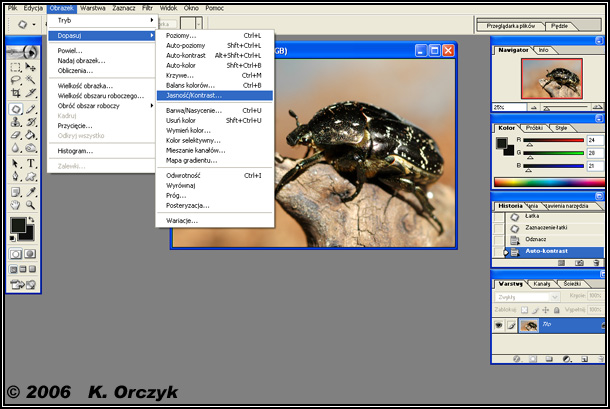Click trash icon in Historia panel
This screenshot has height=409, width=610.
coord(596,262)
